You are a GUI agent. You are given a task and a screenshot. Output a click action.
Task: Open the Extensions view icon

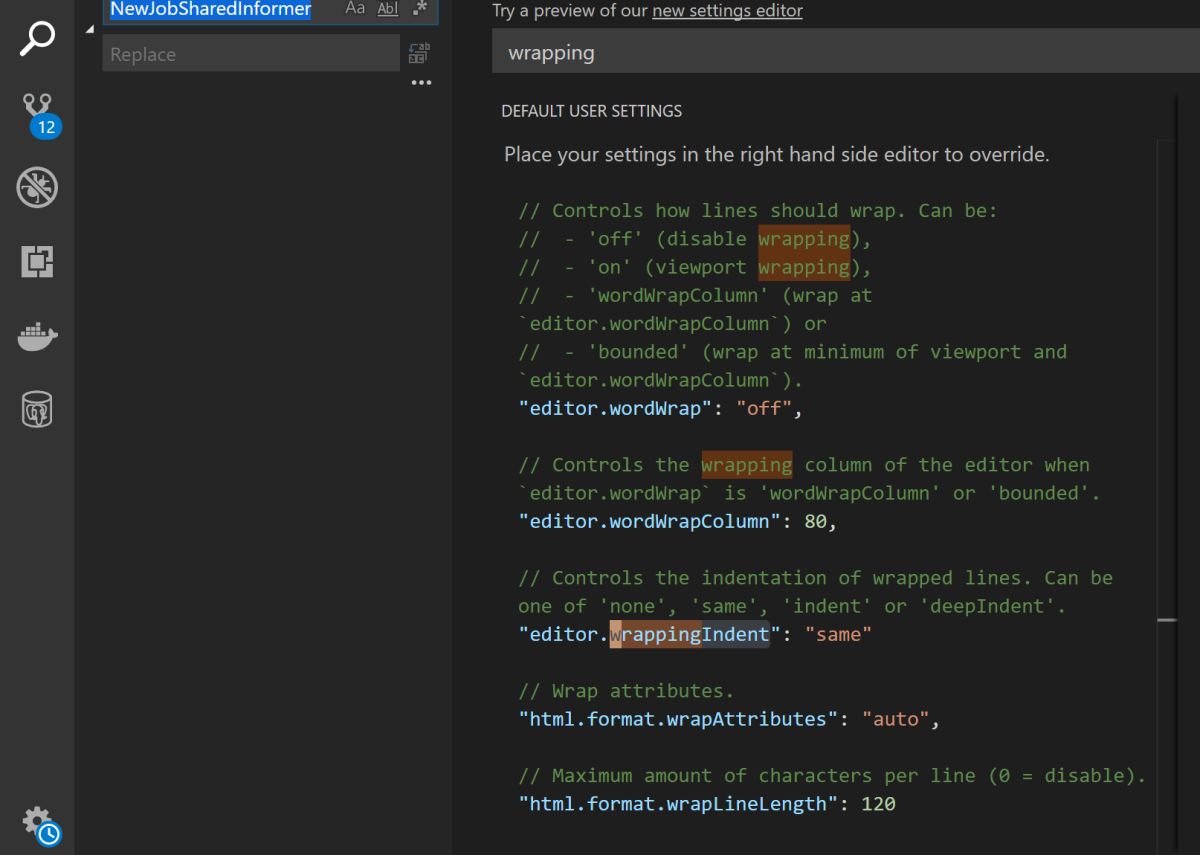click(37, 262)
